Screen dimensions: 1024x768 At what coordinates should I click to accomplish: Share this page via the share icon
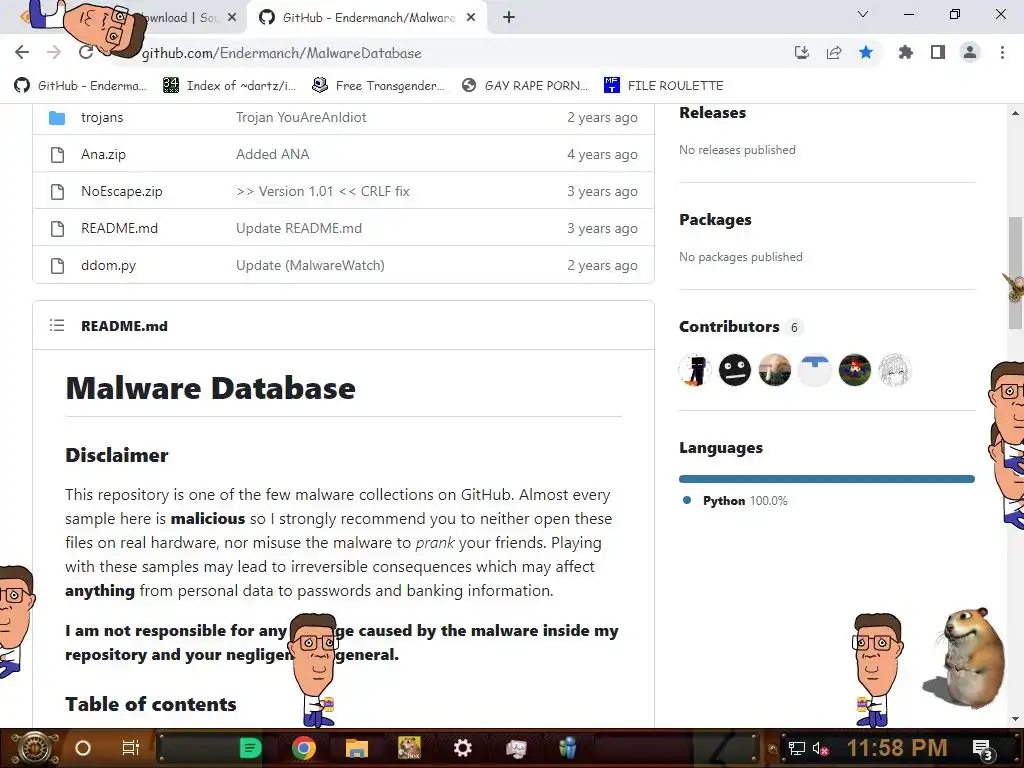coord(834,52)
